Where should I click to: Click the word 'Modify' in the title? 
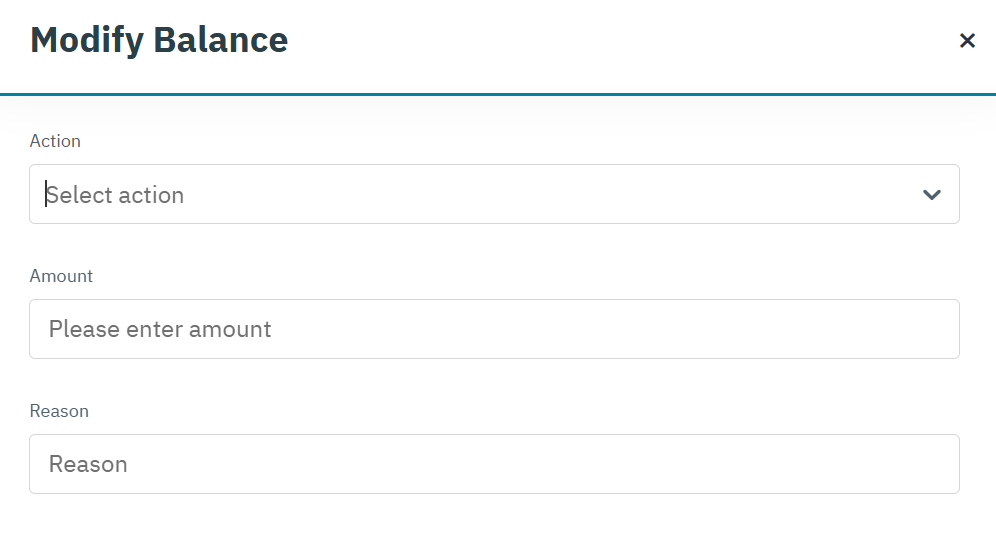(86, 40)
